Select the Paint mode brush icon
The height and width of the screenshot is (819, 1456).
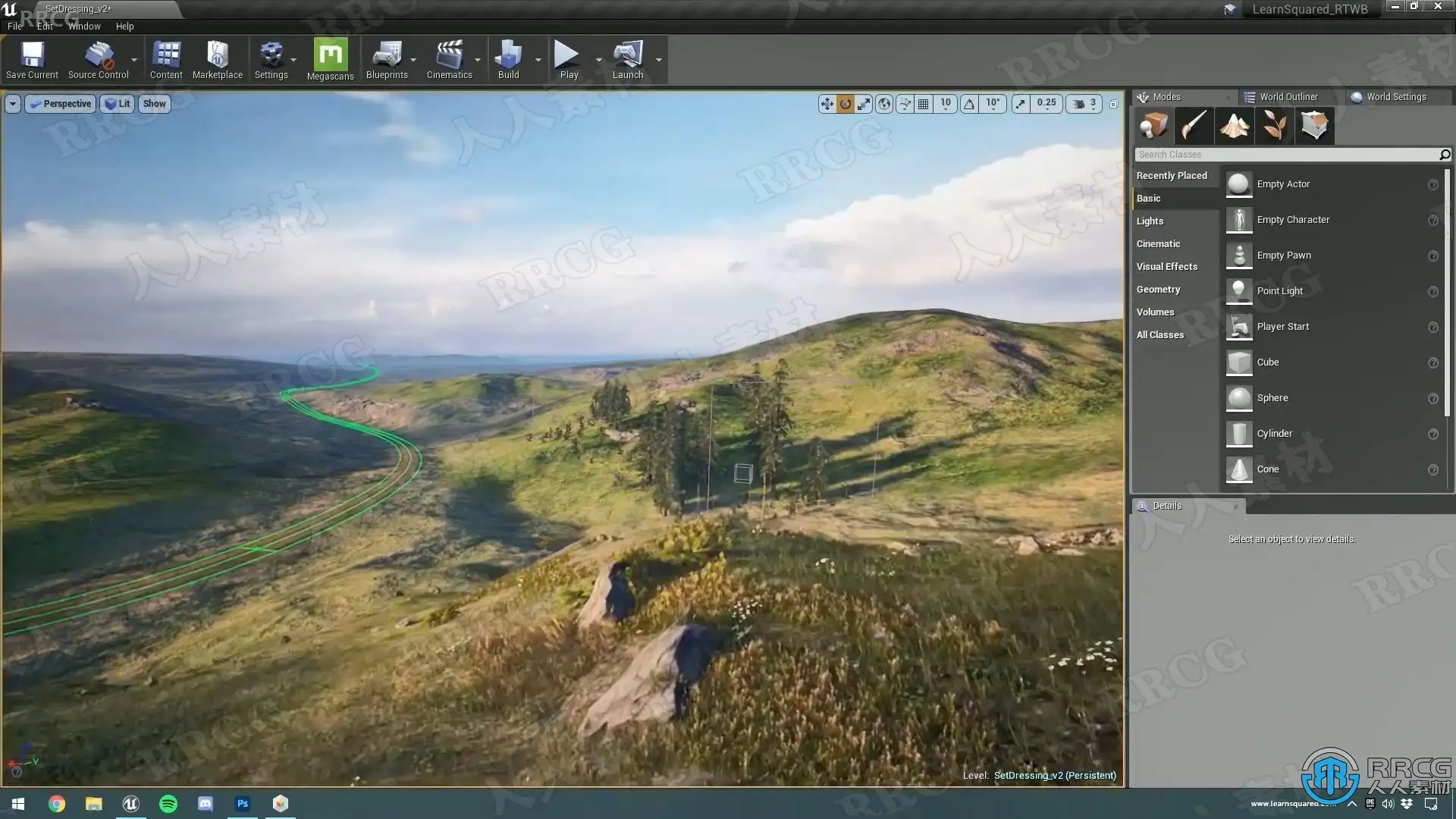(1194, 126)
